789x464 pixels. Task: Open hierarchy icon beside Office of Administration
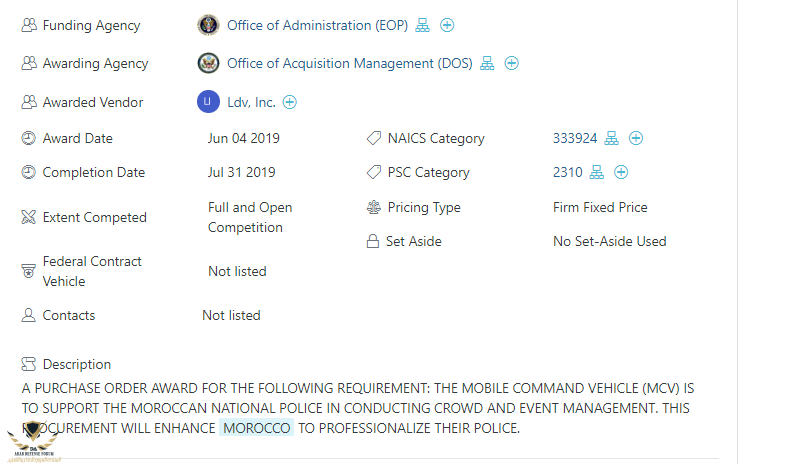[x=423, y=25]
